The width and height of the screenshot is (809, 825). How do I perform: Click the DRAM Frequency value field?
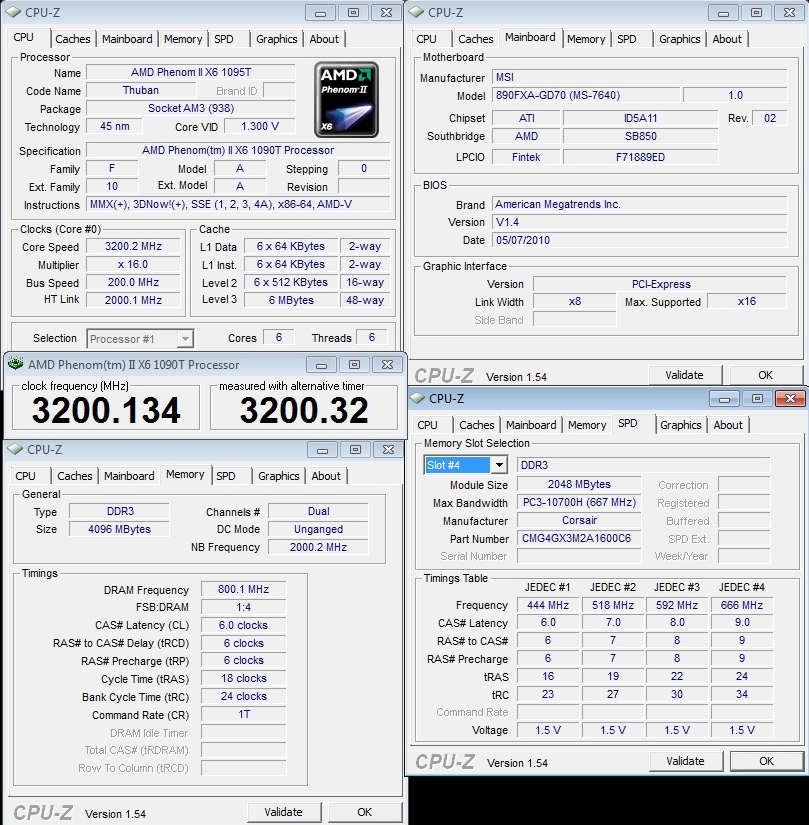click(x=243, y=590)
